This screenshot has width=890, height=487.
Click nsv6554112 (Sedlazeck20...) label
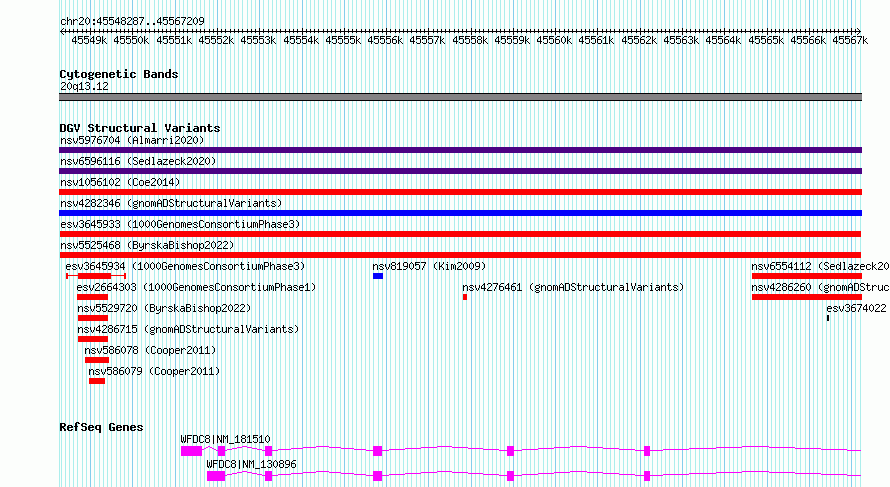(820, 266)
